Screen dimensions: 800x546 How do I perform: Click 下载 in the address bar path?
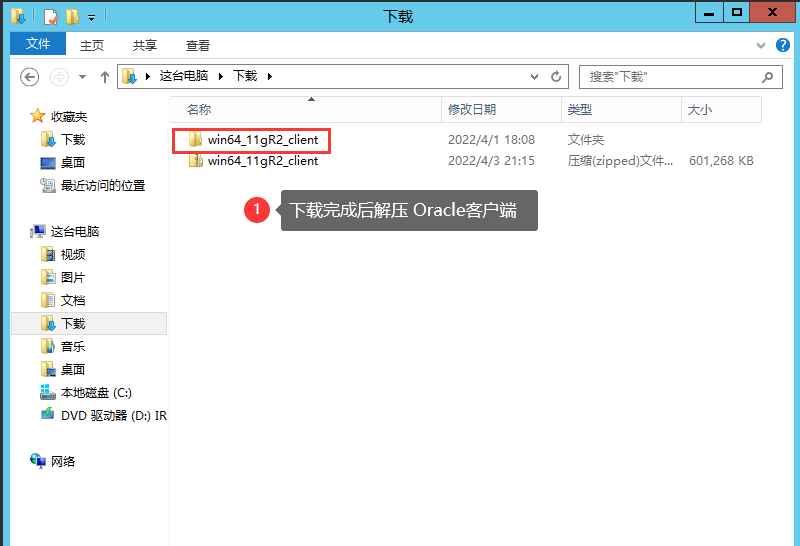pyautogui.click(x=245, y=76)
